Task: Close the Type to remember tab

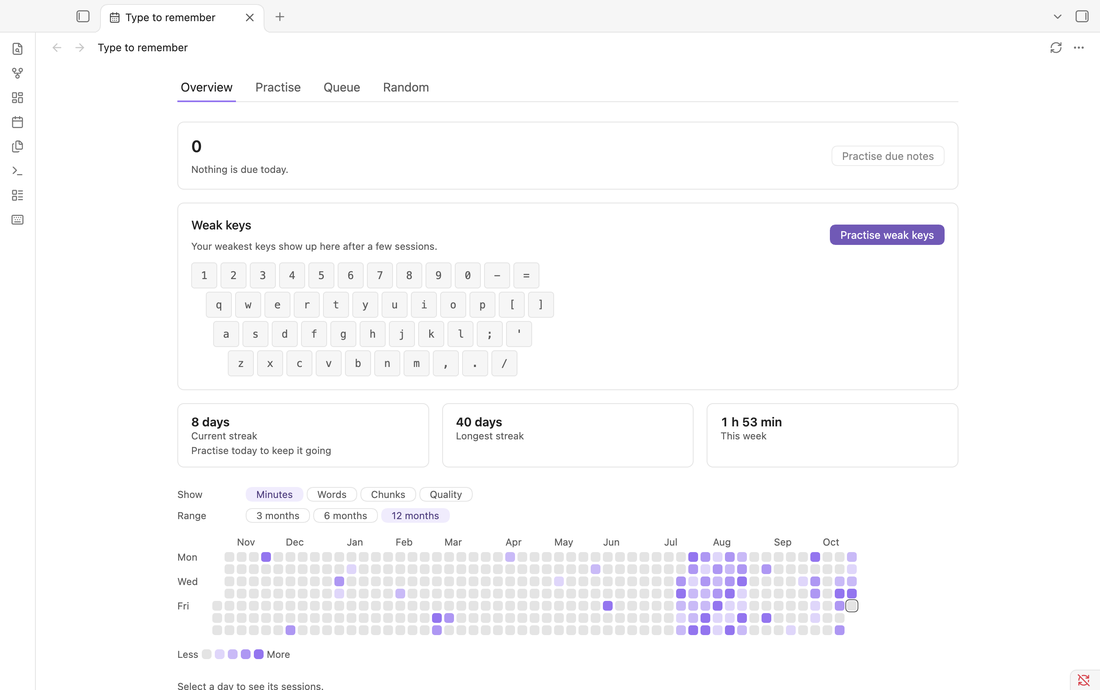Action: coord(250,18)
